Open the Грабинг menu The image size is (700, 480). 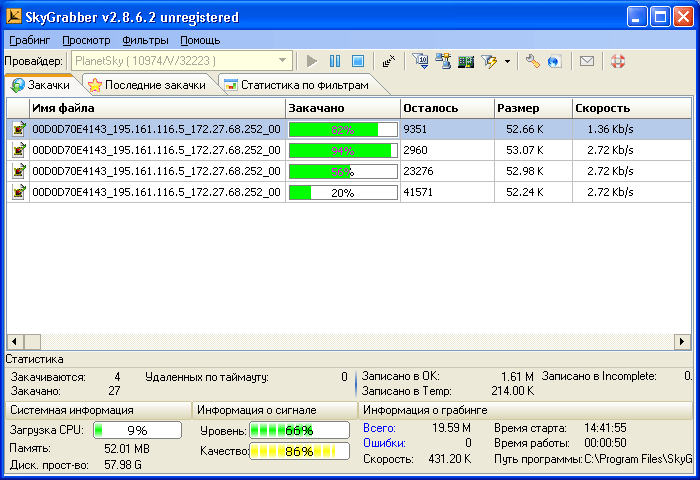29,40
